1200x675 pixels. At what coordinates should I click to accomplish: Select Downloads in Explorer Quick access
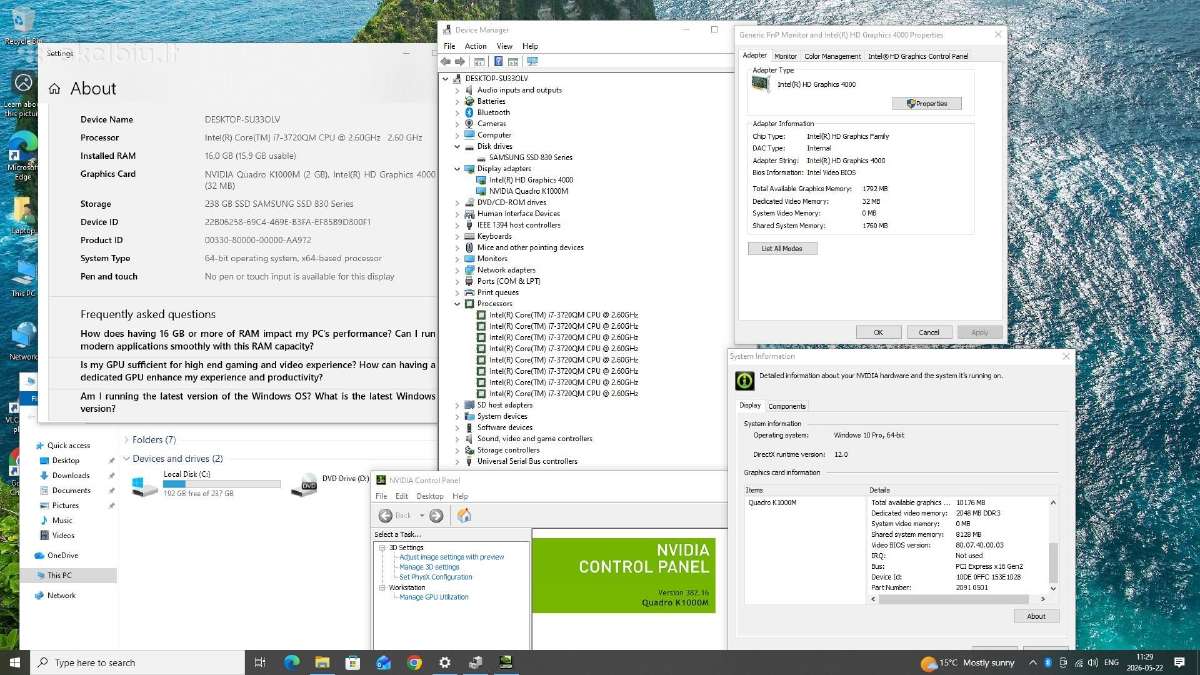[x=70, y=475]
